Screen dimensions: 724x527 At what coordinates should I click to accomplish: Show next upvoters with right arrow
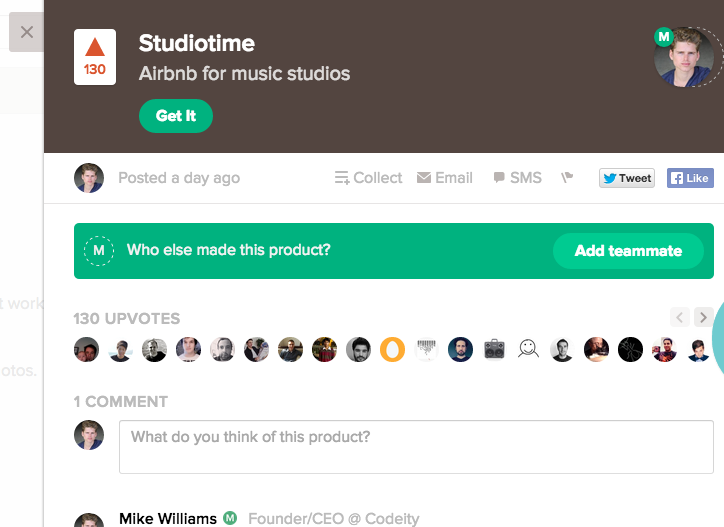tap(703, 318)
